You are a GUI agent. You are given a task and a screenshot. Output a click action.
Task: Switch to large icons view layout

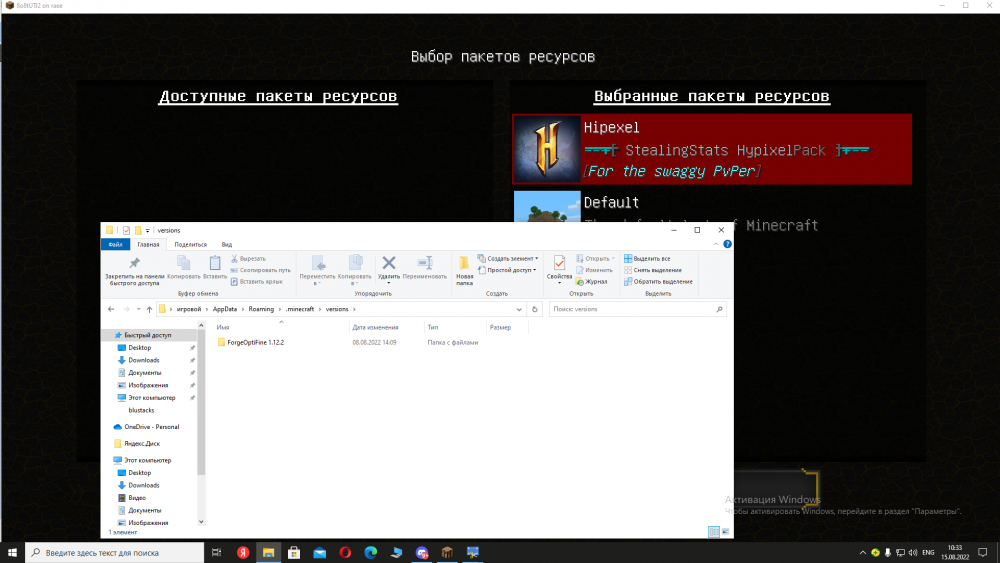coord(725,532)
